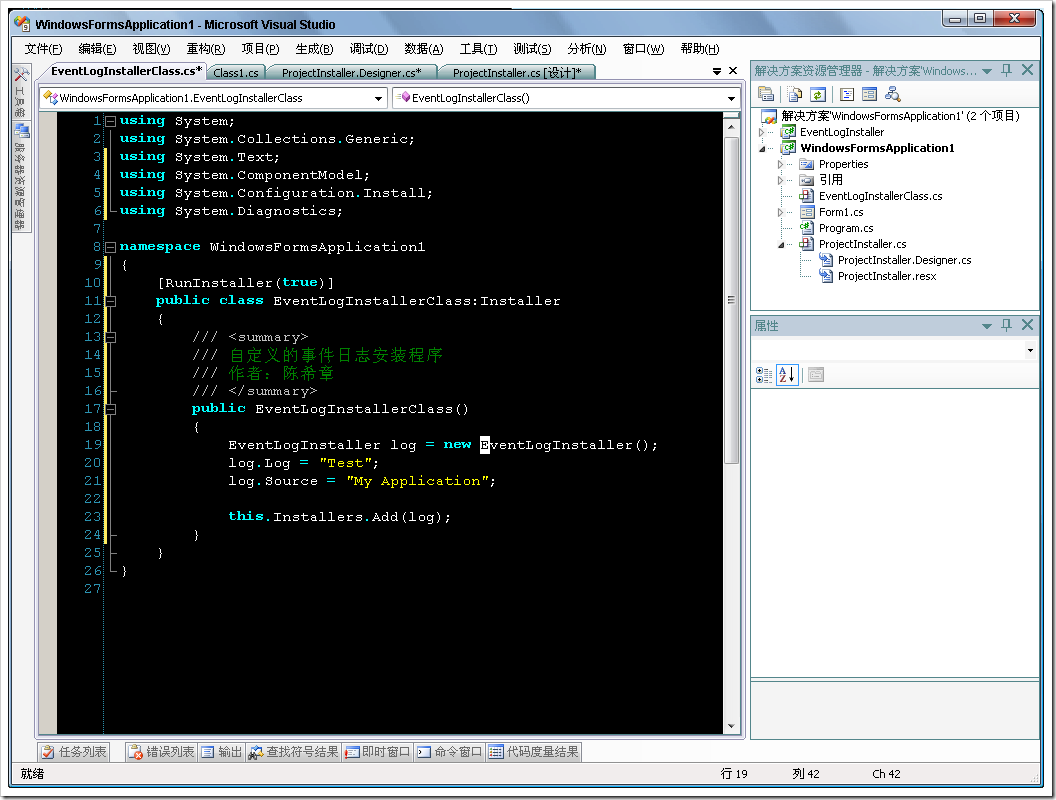Image resolution: width=1056 pixels, height=800 pixels.
Task: Click the Properties folder icon in tree
Action: [807, 164]
